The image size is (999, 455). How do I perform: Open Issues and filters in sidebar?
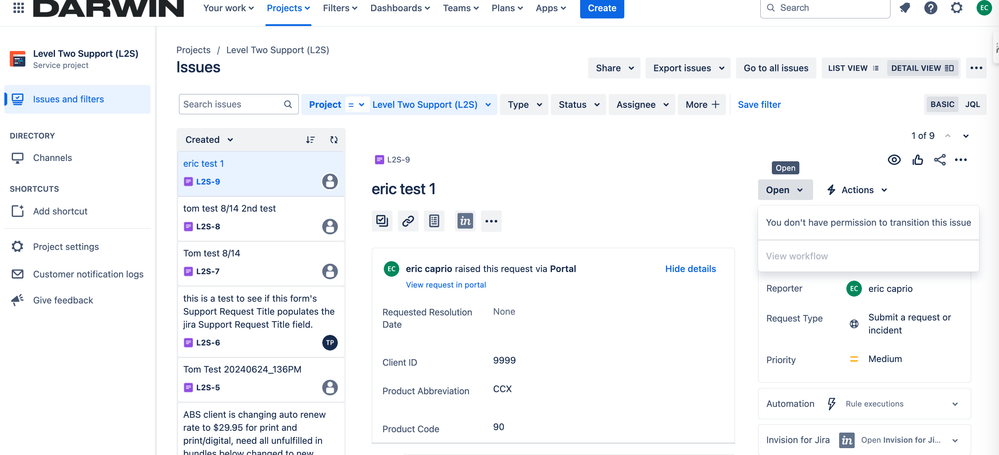(77, 99)
